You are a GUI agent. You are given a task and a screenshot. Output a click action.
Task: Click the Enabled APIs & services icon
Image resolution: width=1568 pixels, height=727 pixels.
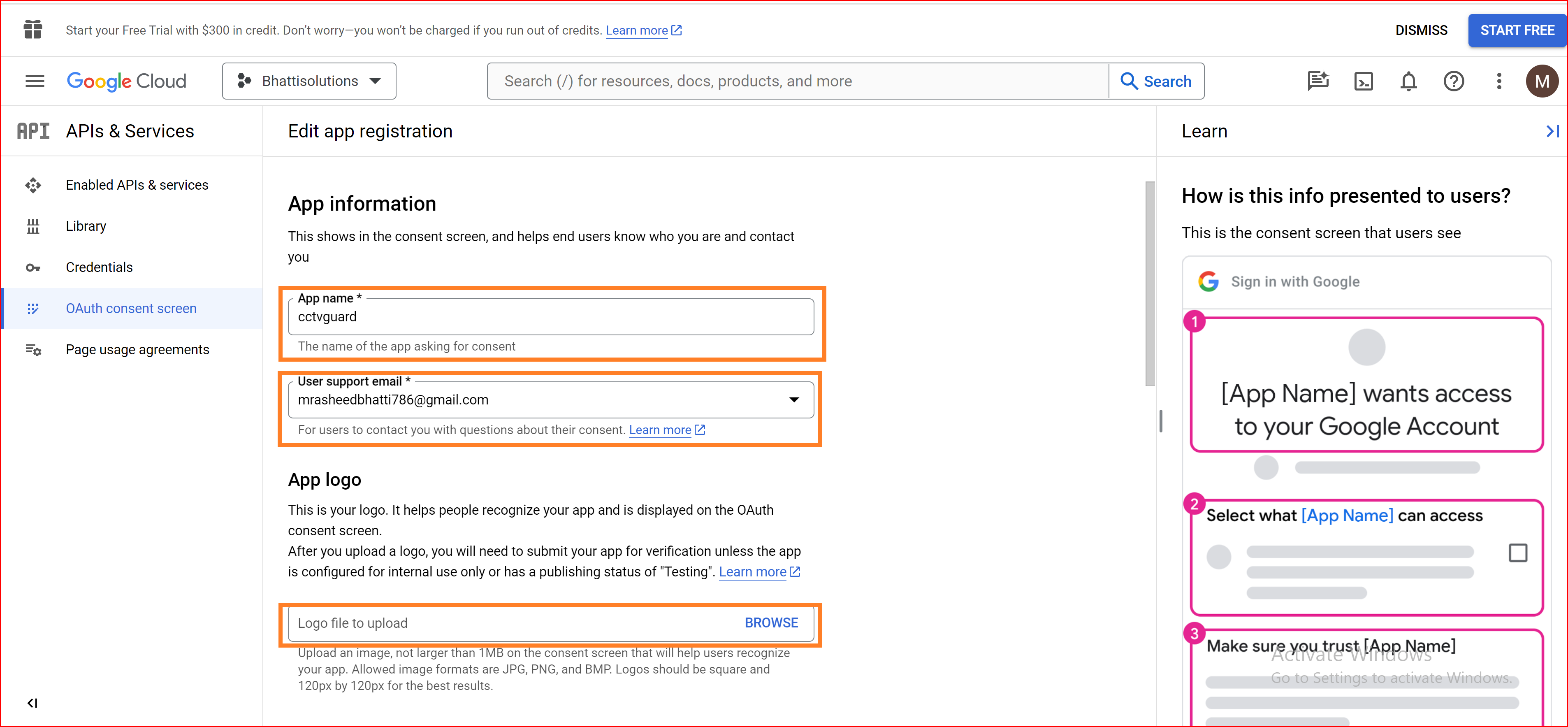click(33, 185)
